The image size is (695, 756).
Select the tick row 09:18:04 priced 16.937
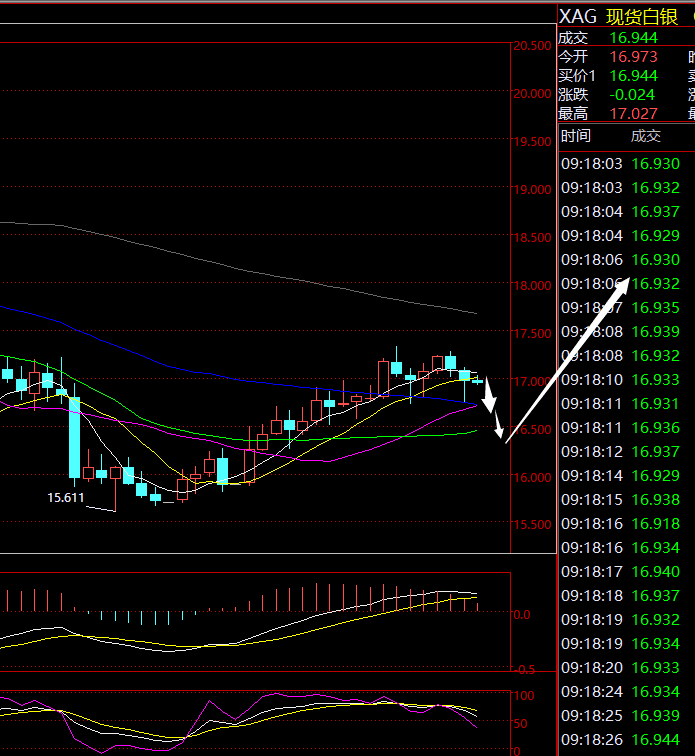coord(620,212)
